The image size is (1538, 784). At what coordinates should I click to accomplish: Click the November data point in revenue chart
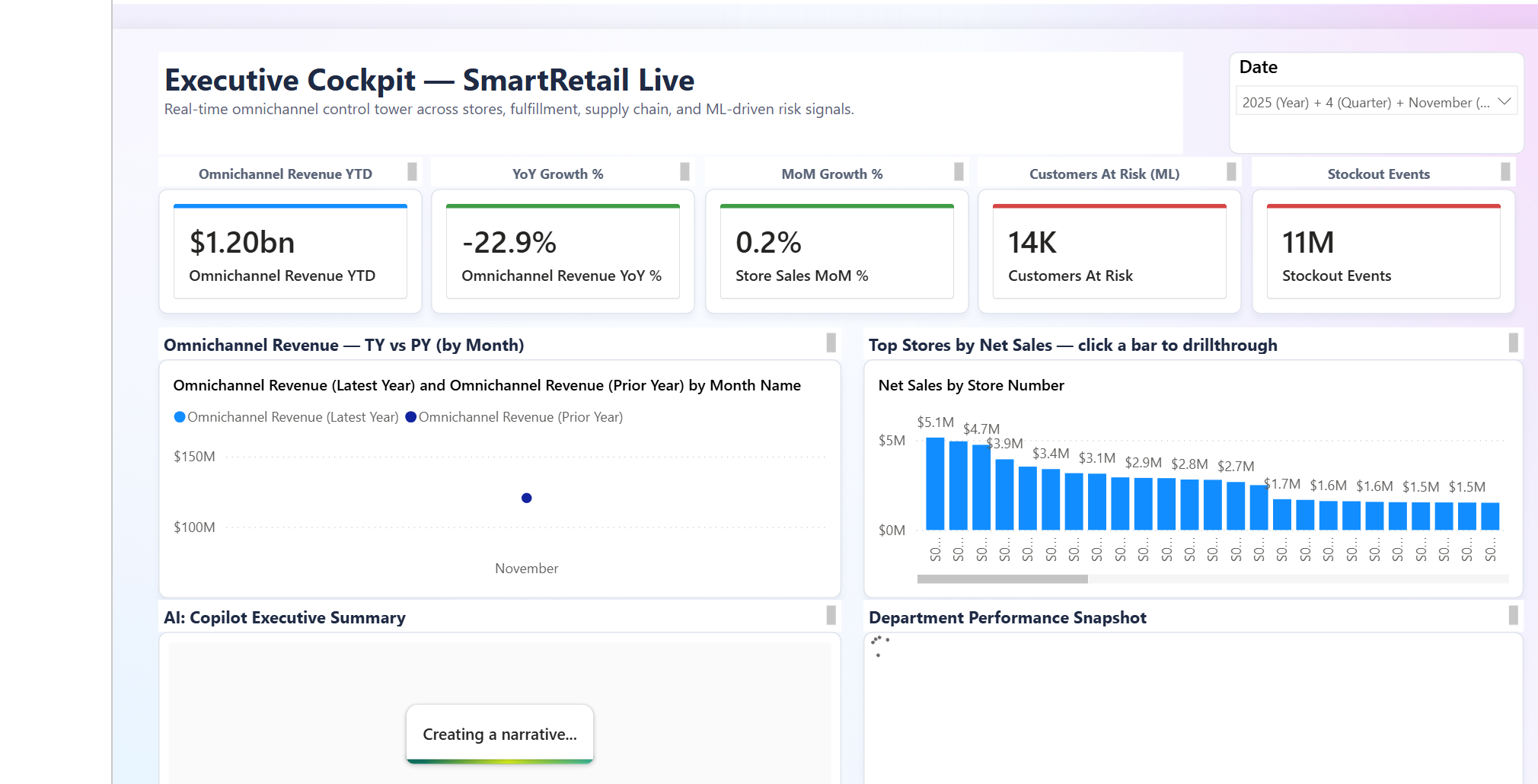(526, 498)
